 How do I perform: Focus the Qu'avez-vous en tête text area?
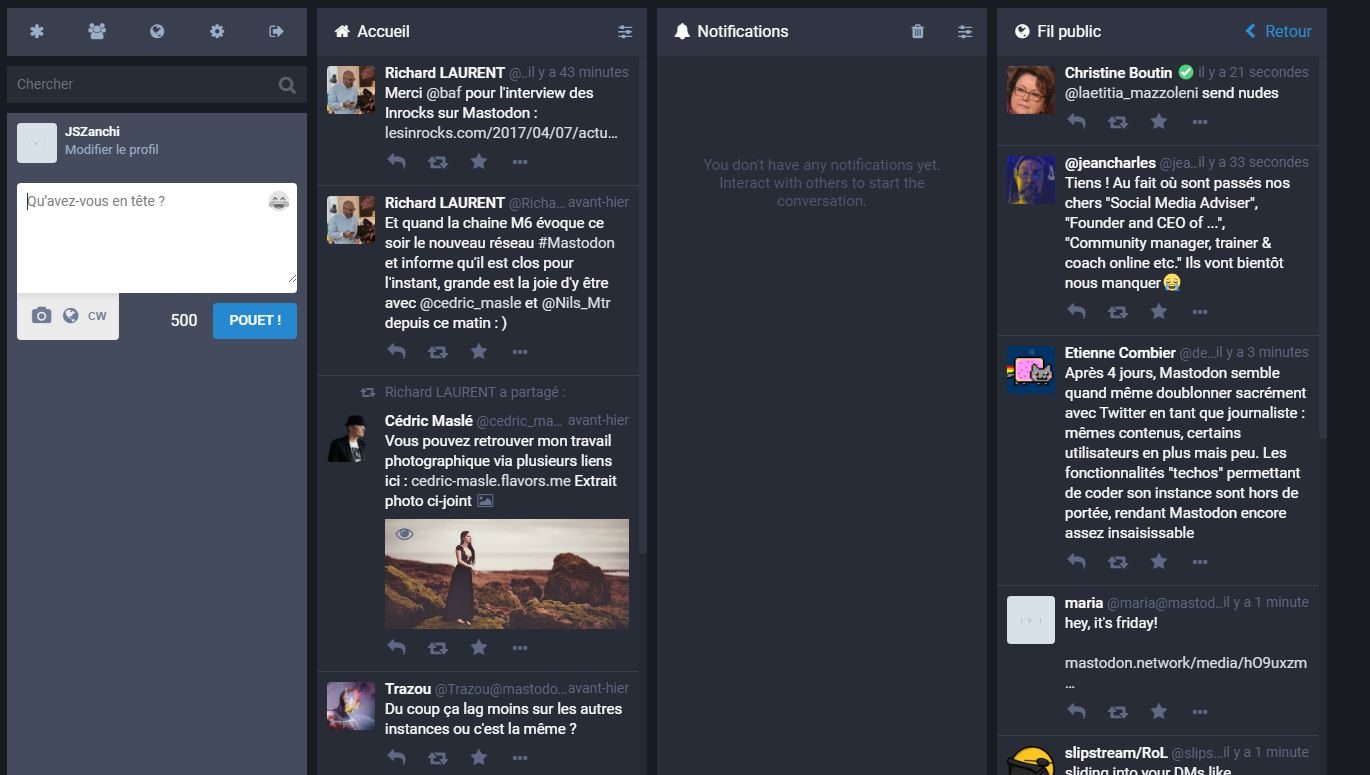click(x=157, y=238)
